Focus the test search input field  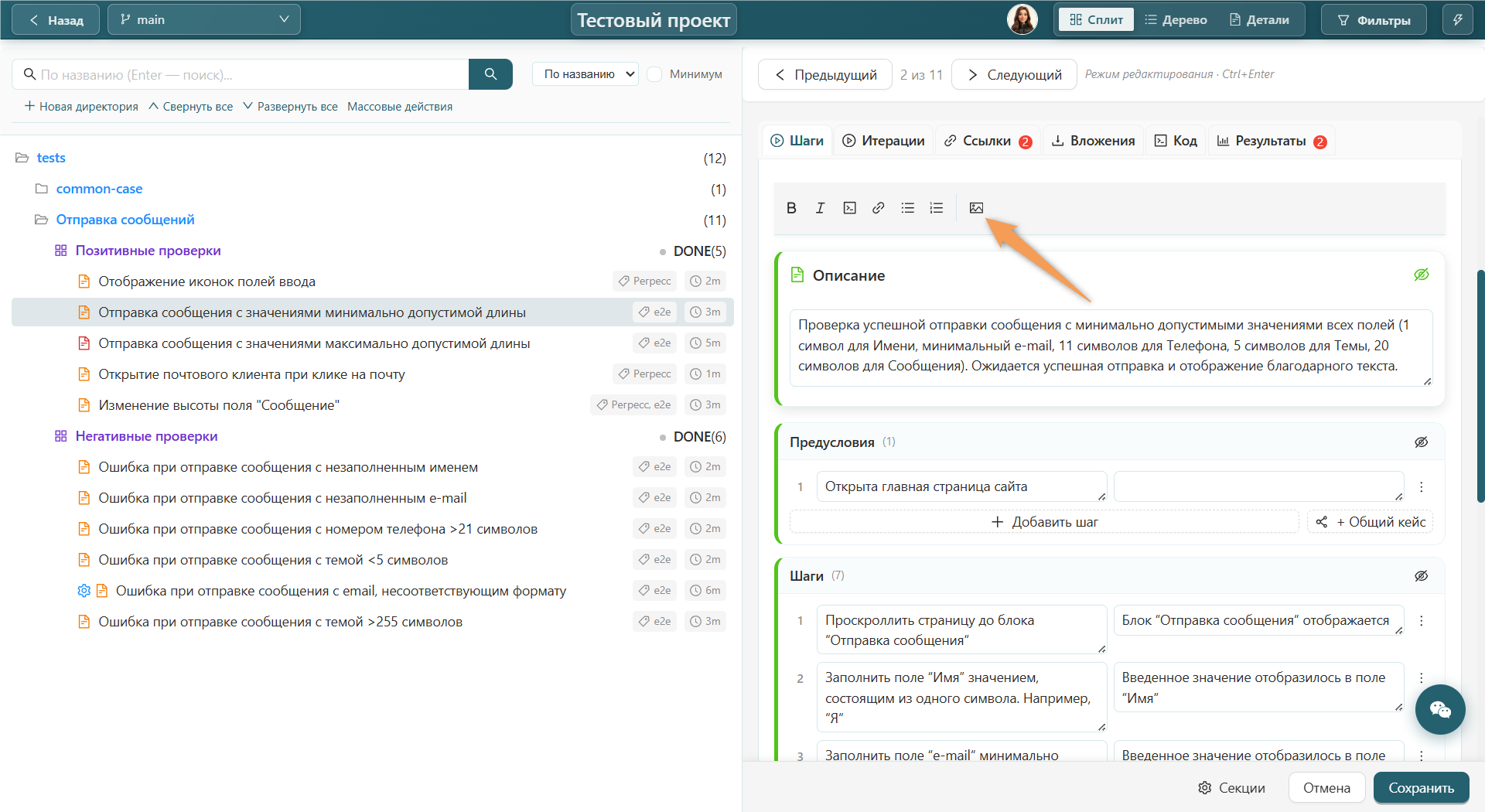241,74
